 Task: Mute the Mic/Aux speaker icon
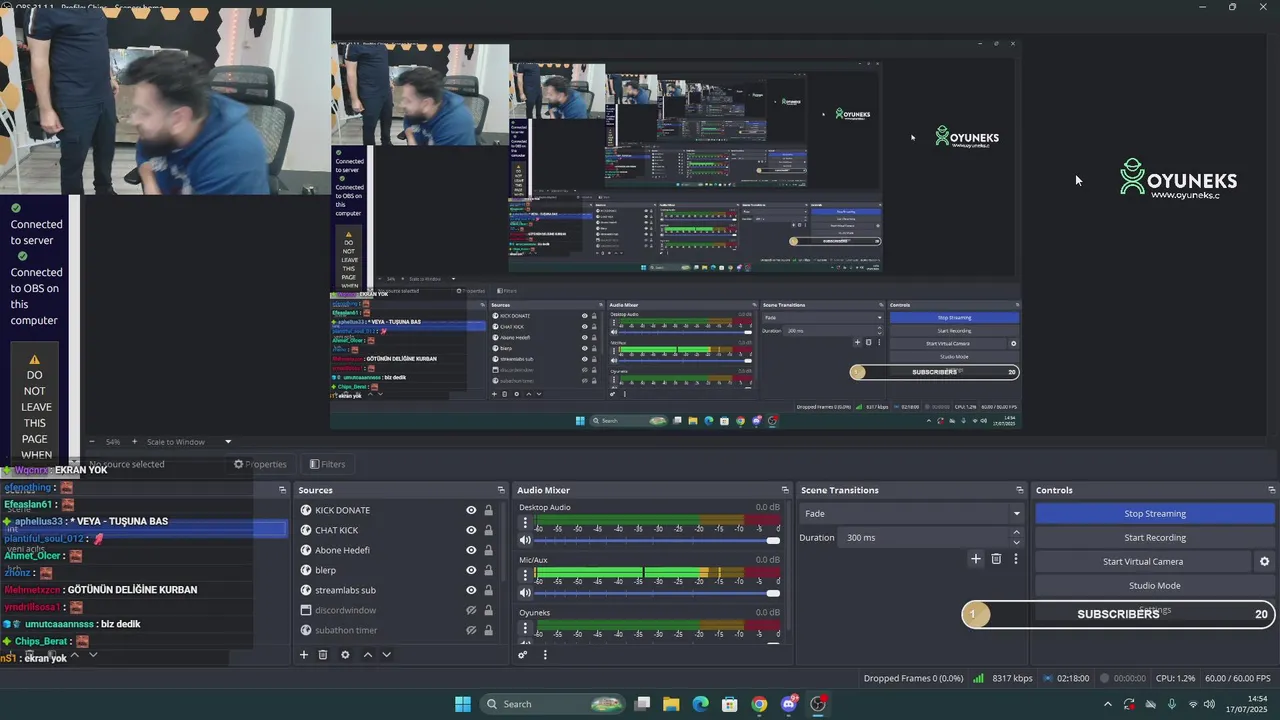[x=525, y=593]
